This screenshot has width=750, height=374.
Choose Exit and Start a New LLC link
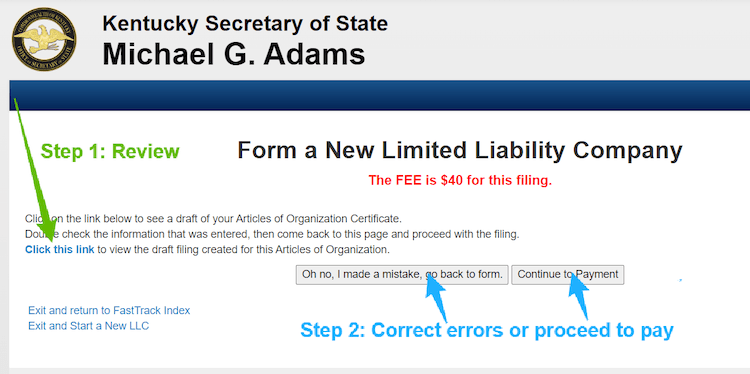[x=88, y=326]
